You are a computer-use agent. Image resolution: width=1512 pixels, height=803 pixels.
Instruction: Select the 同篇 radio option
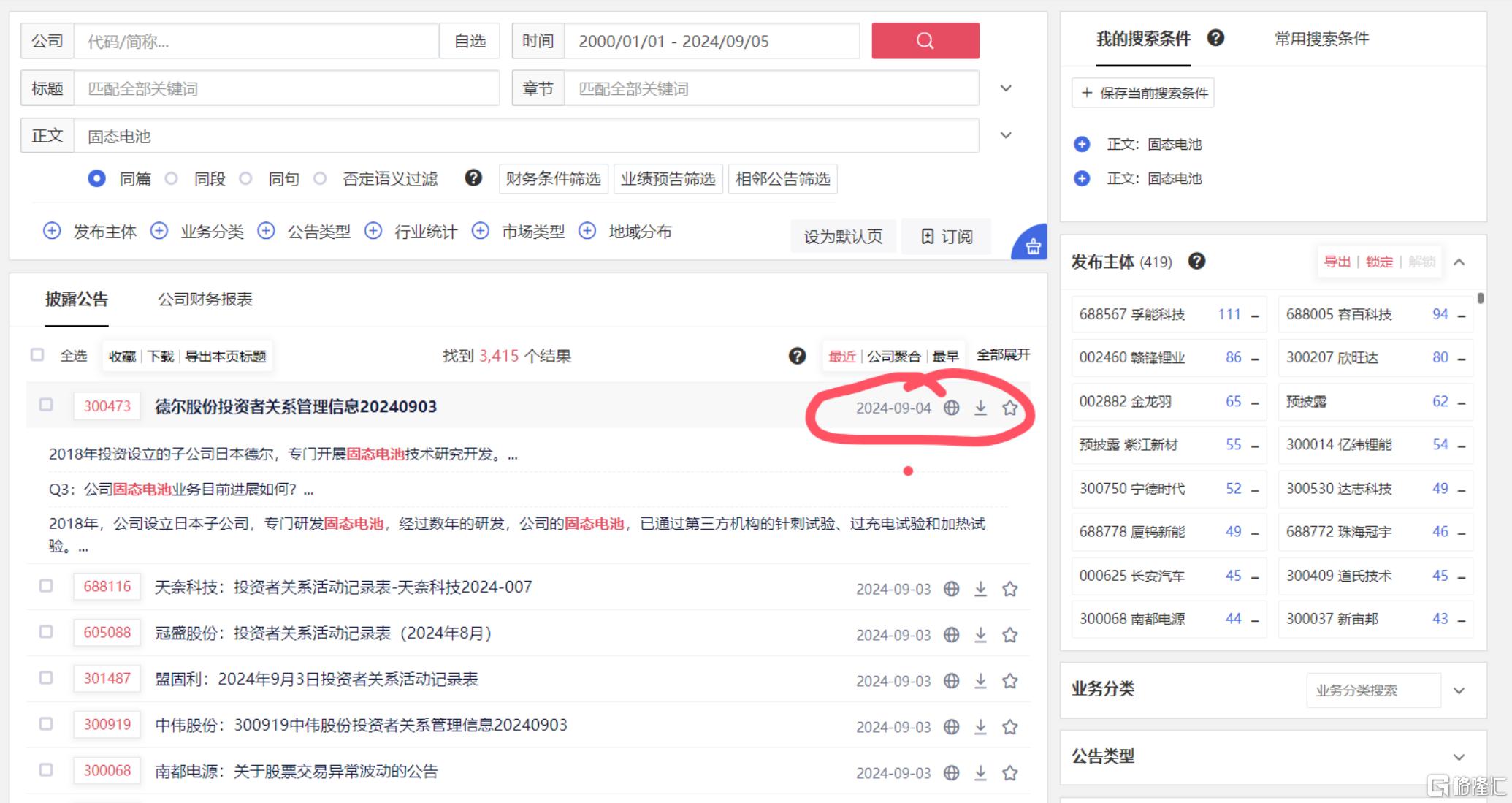96,178
